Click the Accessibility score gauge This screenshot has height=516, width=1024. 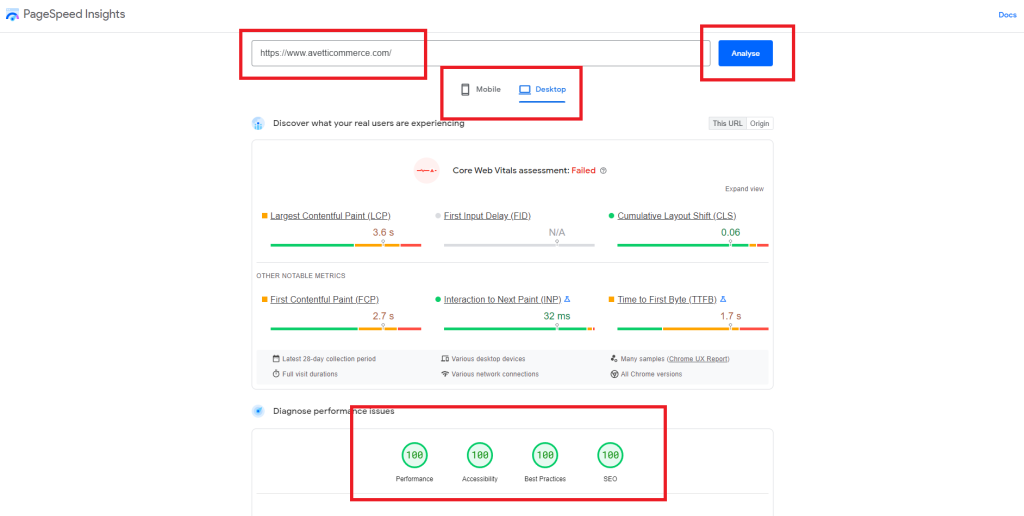coord(479,455)
